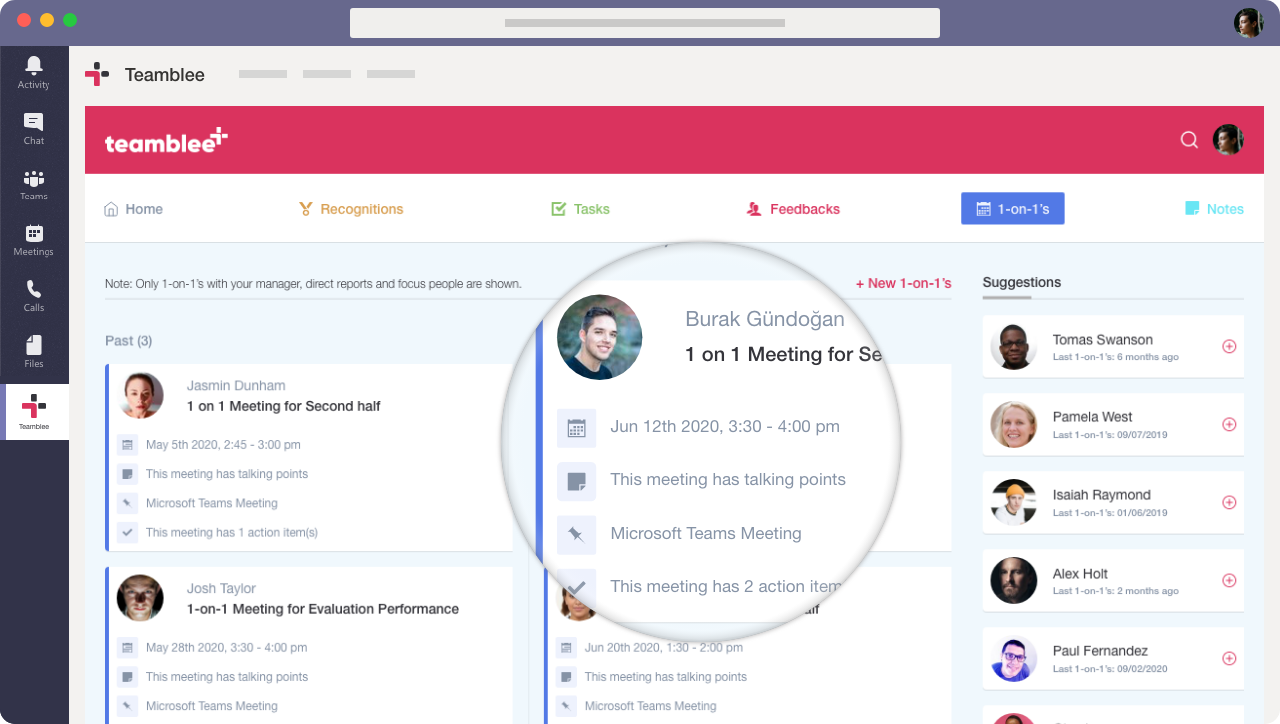This screenshot has height=724, width=1280.
Task: Open the Home tab
Action: tap(133, 209)
